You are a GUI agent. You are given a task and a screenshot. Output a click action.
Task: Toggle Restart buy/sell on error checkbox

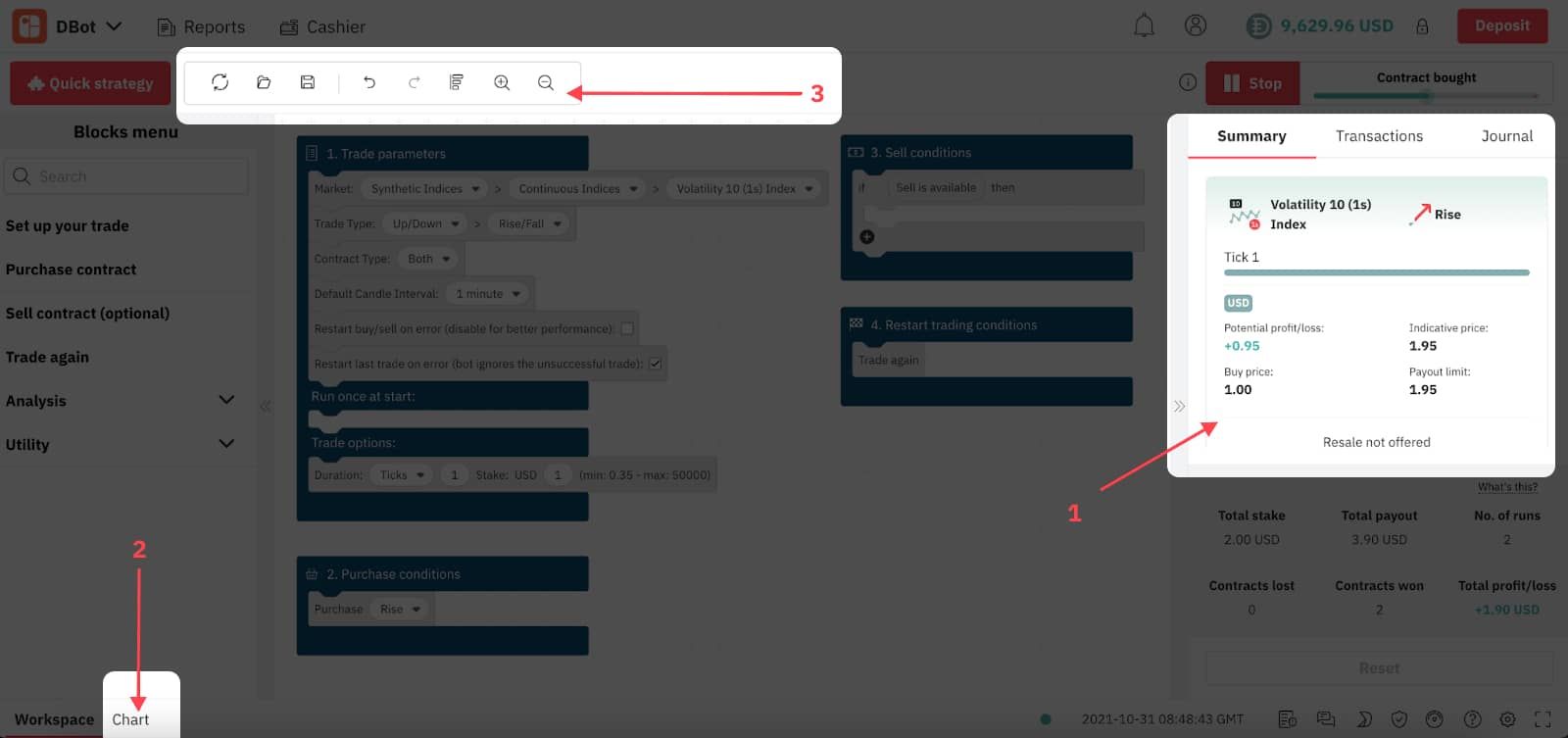[x=627, y=328]
